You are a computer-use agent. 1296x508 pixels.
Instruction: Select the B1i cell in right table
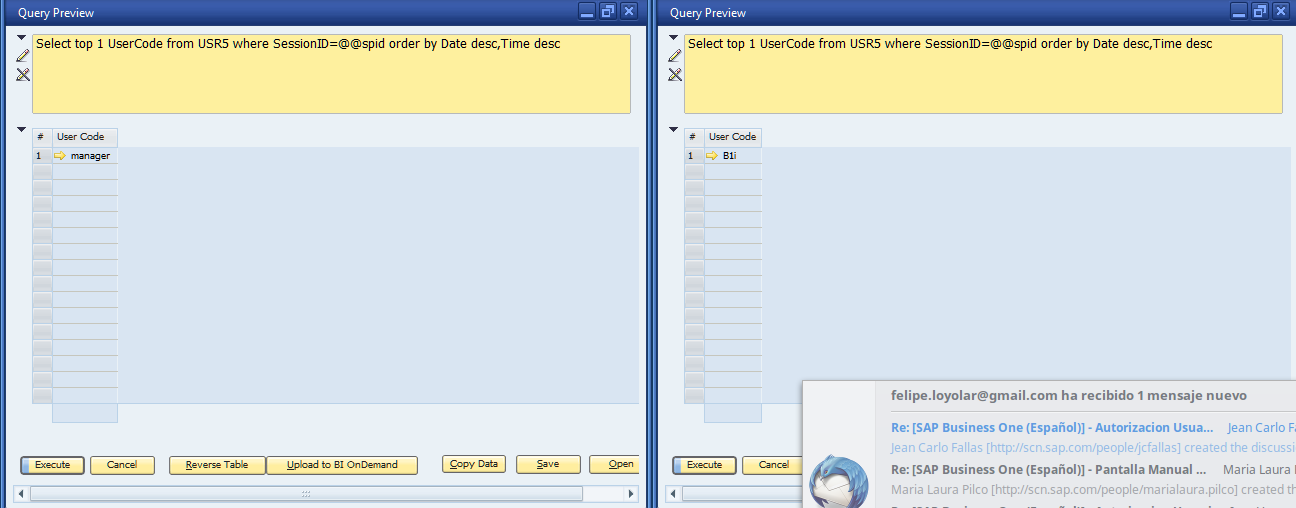(733, 156)
